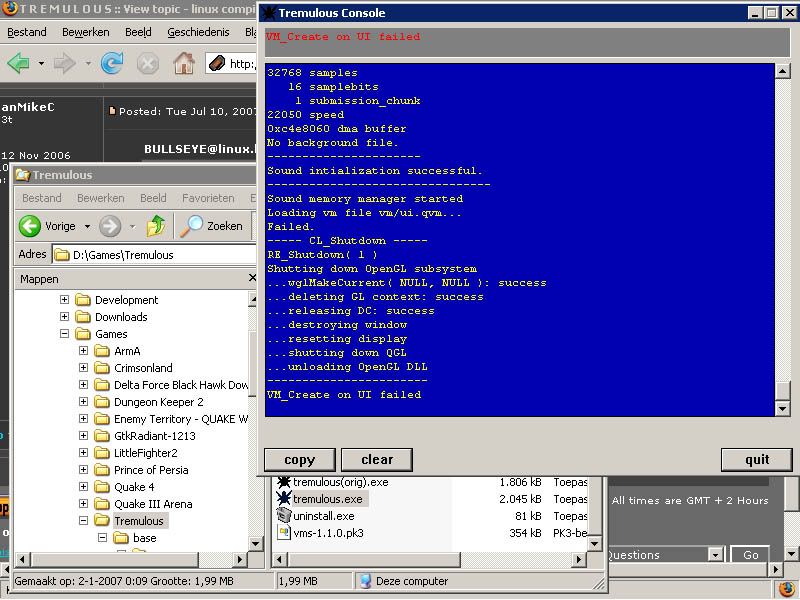Click Explorer address field D:\Games\Tremulous
This screenshot has height=600, width=800.
point(154,255)
